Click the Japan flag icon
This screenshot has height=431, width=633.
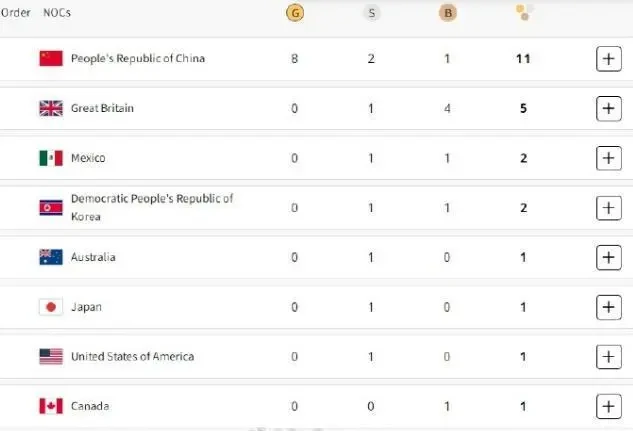(x=51, y=307)
